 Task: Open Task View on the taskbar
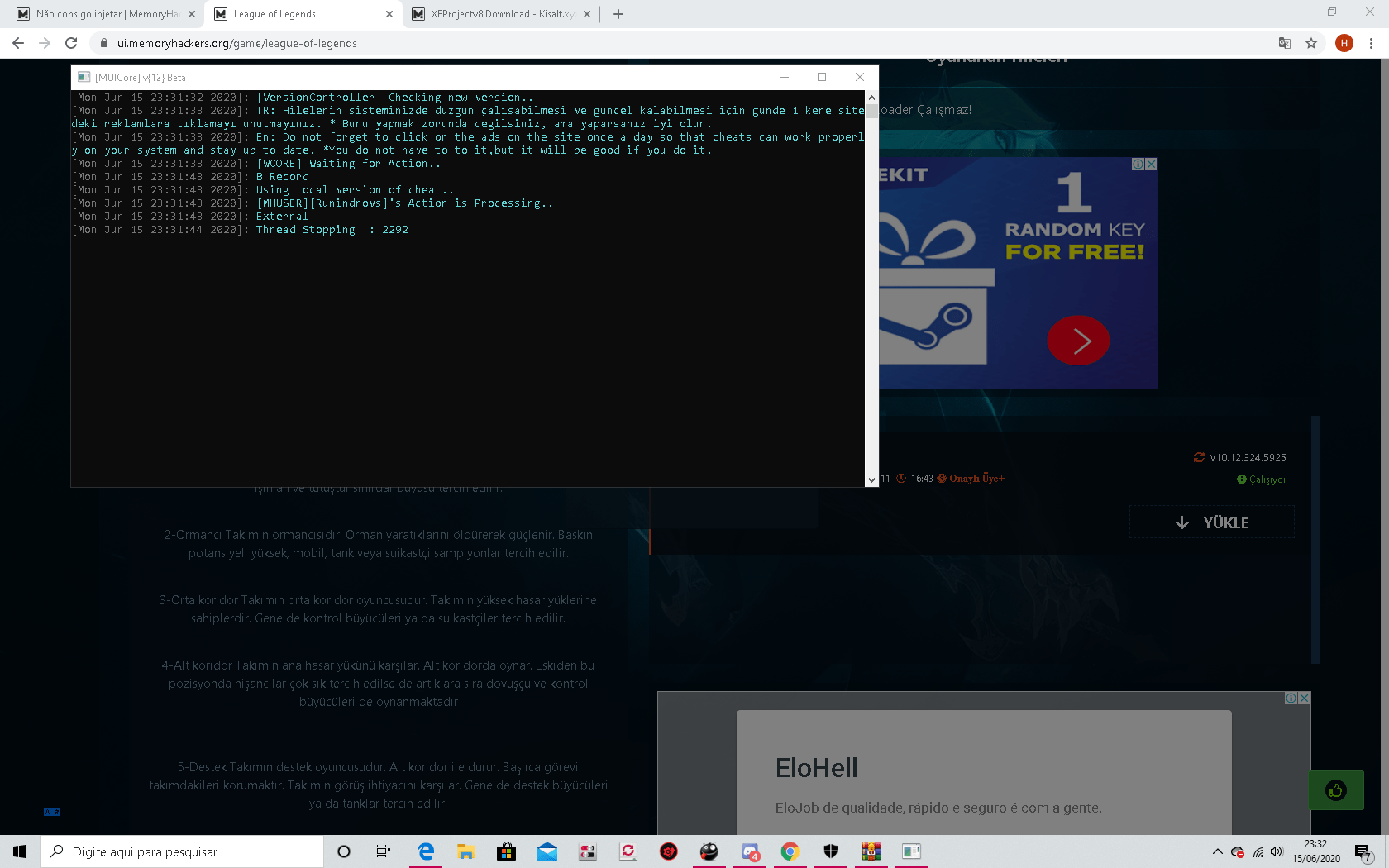(384, 851)
